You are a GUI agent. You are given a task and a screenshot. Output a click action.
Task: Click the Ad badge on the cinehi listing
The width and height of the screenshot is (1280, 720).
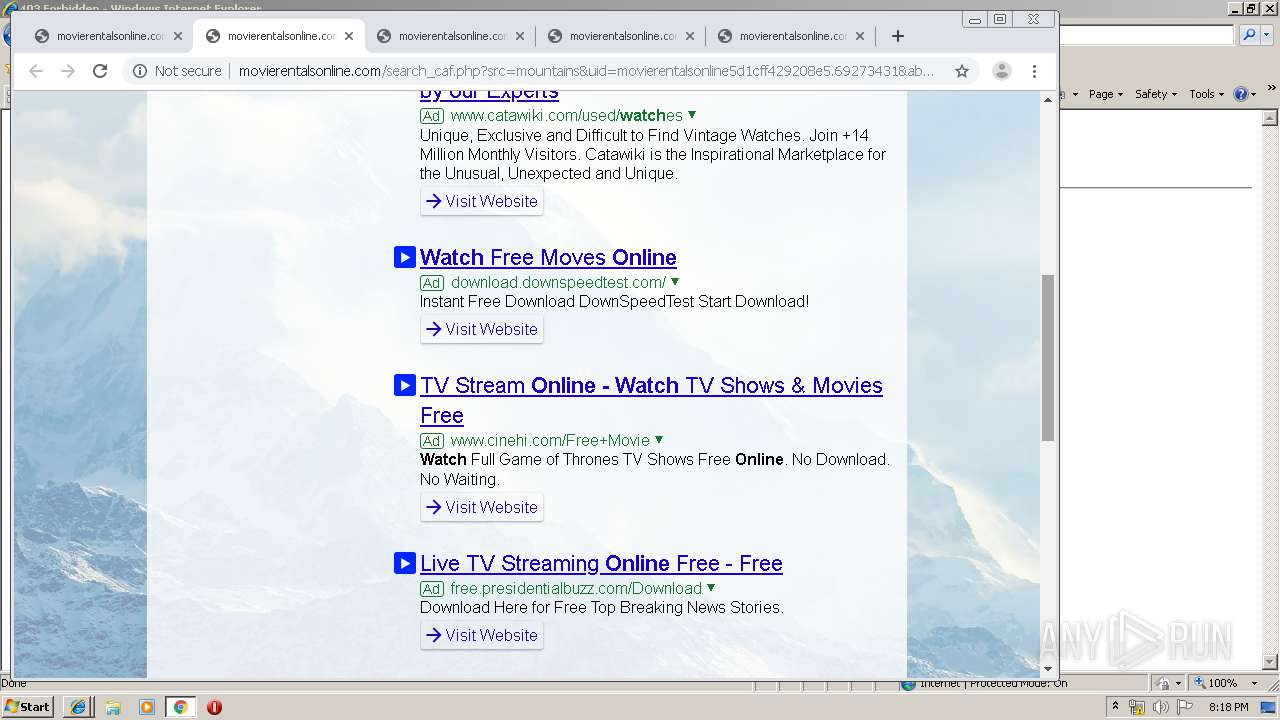click(x=432, y=441)
